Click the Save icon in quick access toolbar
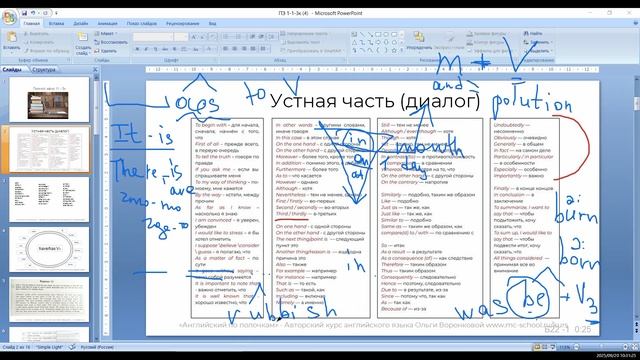 click(x=24, y=13)
